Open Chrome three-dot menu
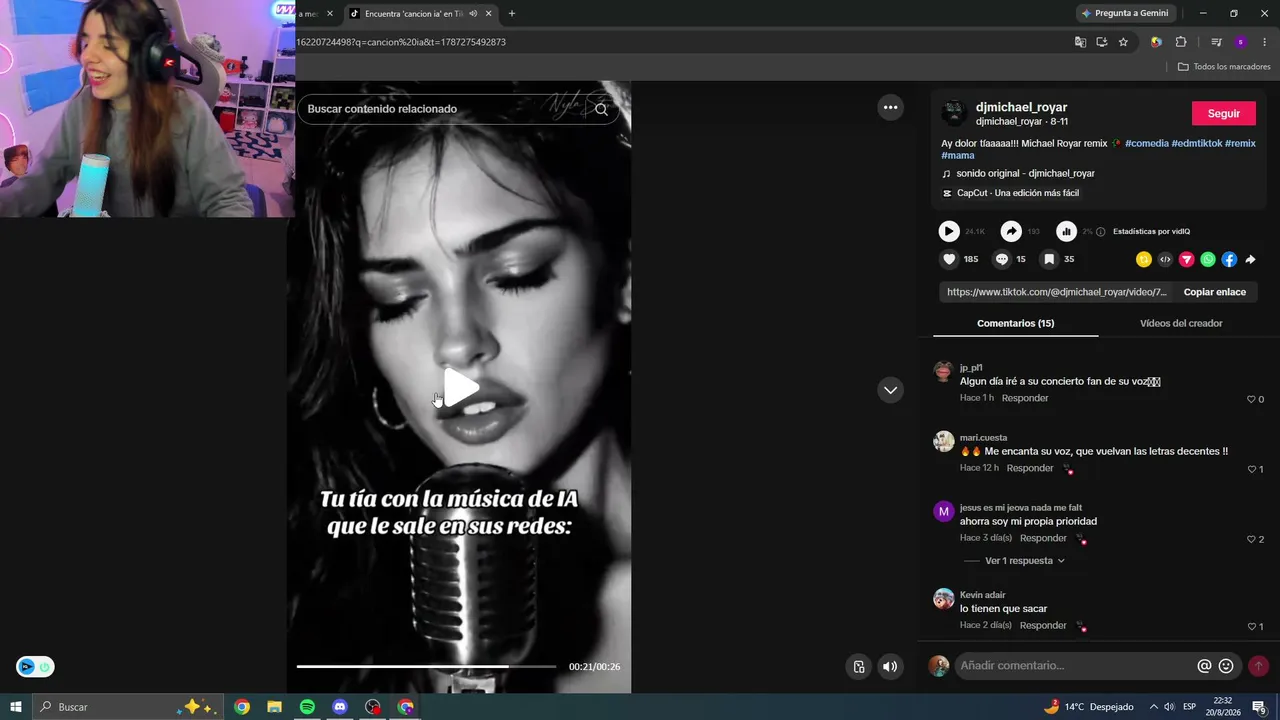Viewport: 1280px width, 720px height. click(x=1265, y=42)
